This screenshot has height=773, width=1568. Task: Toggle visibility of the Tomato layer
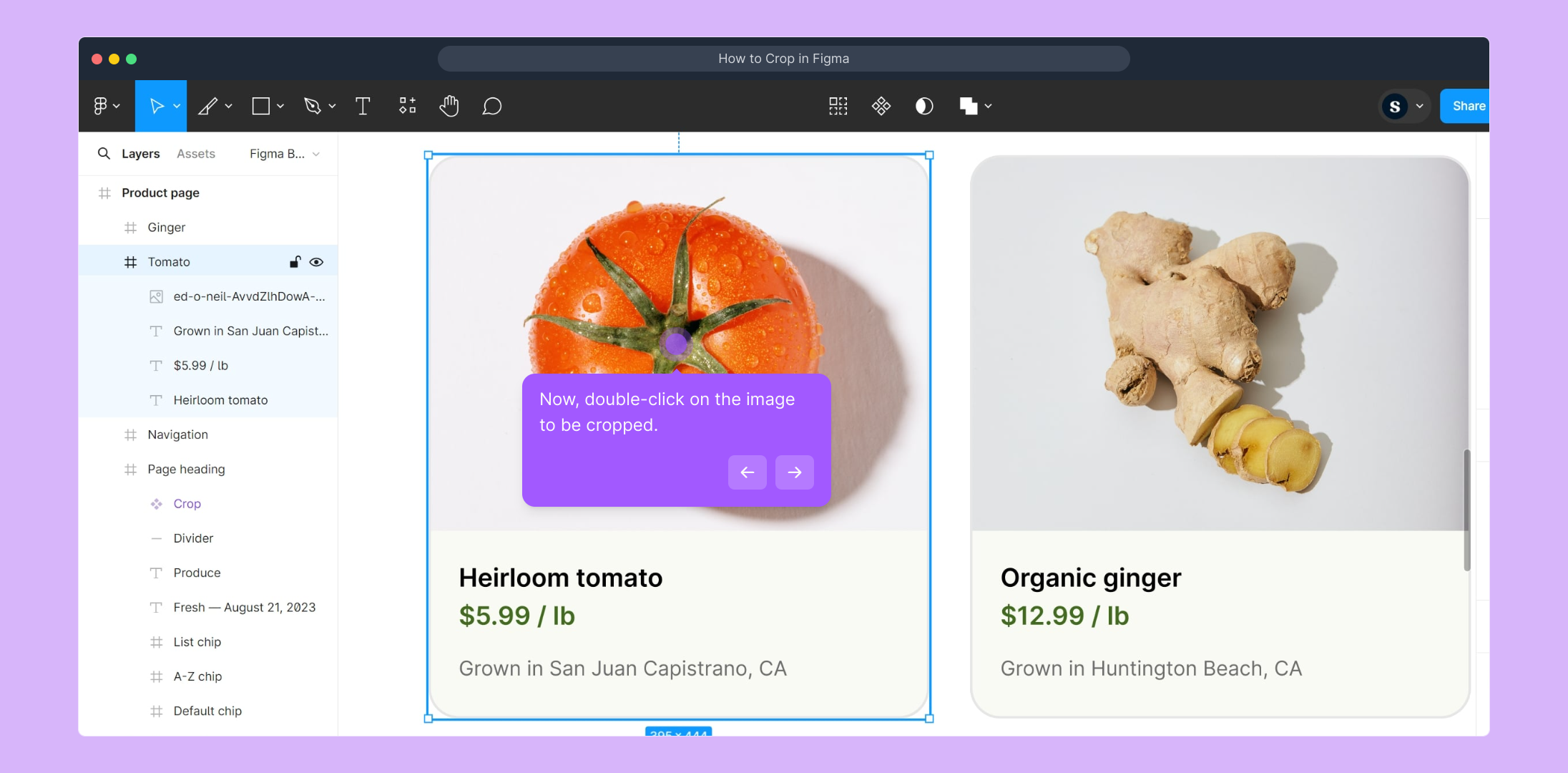pyautogui.click(x=316, y=262)
